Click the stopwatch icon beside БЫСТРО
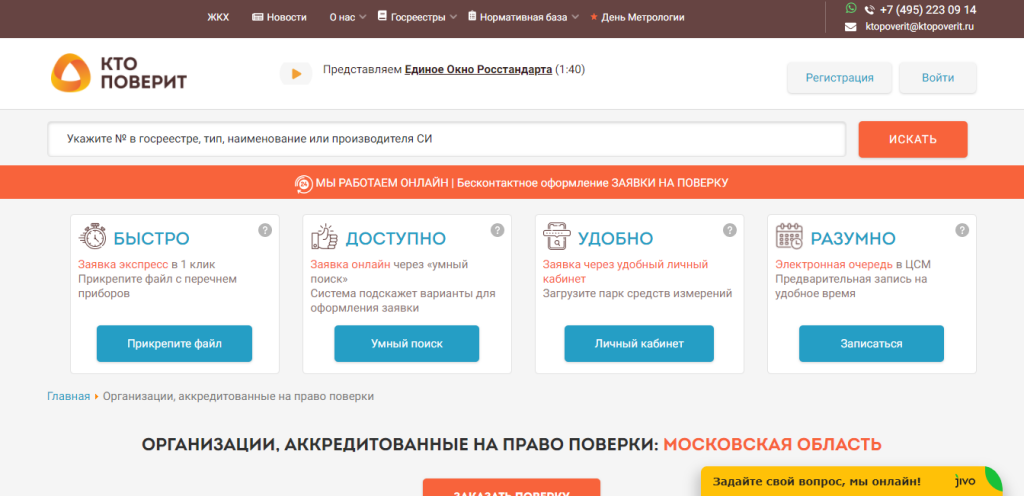Viewport: 1024px width, 496px height. pos(93,238)
